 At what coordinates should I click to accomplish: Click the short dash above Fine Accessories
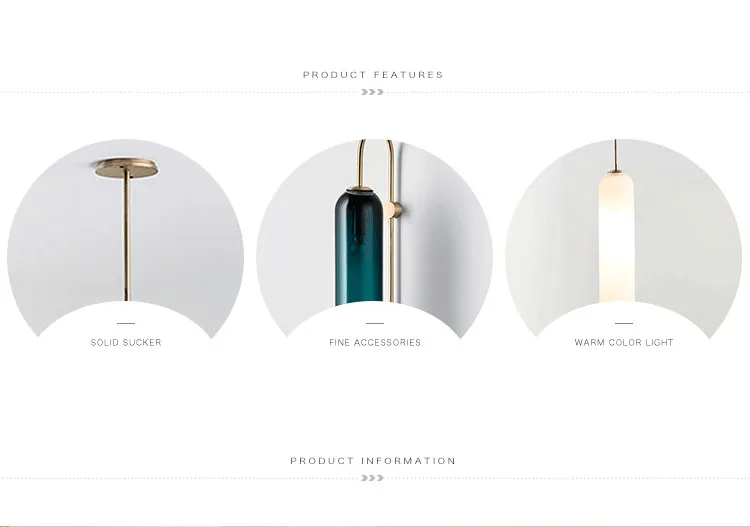pyautogui.click(x=375, y=324)
